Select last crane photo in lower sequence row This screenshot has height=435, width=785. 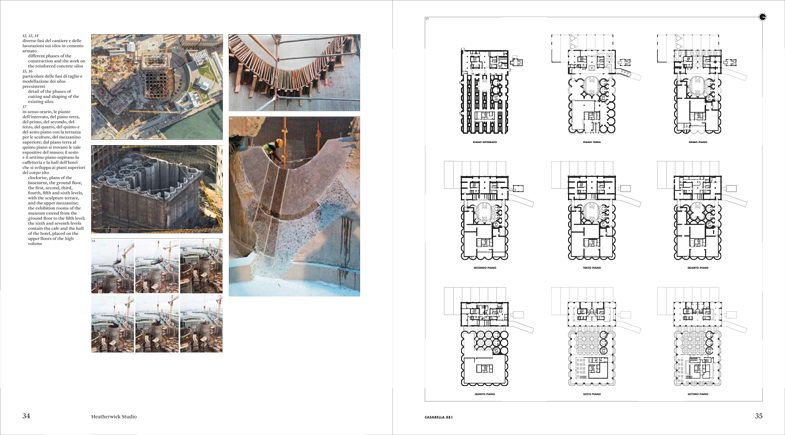pos(201,324)
